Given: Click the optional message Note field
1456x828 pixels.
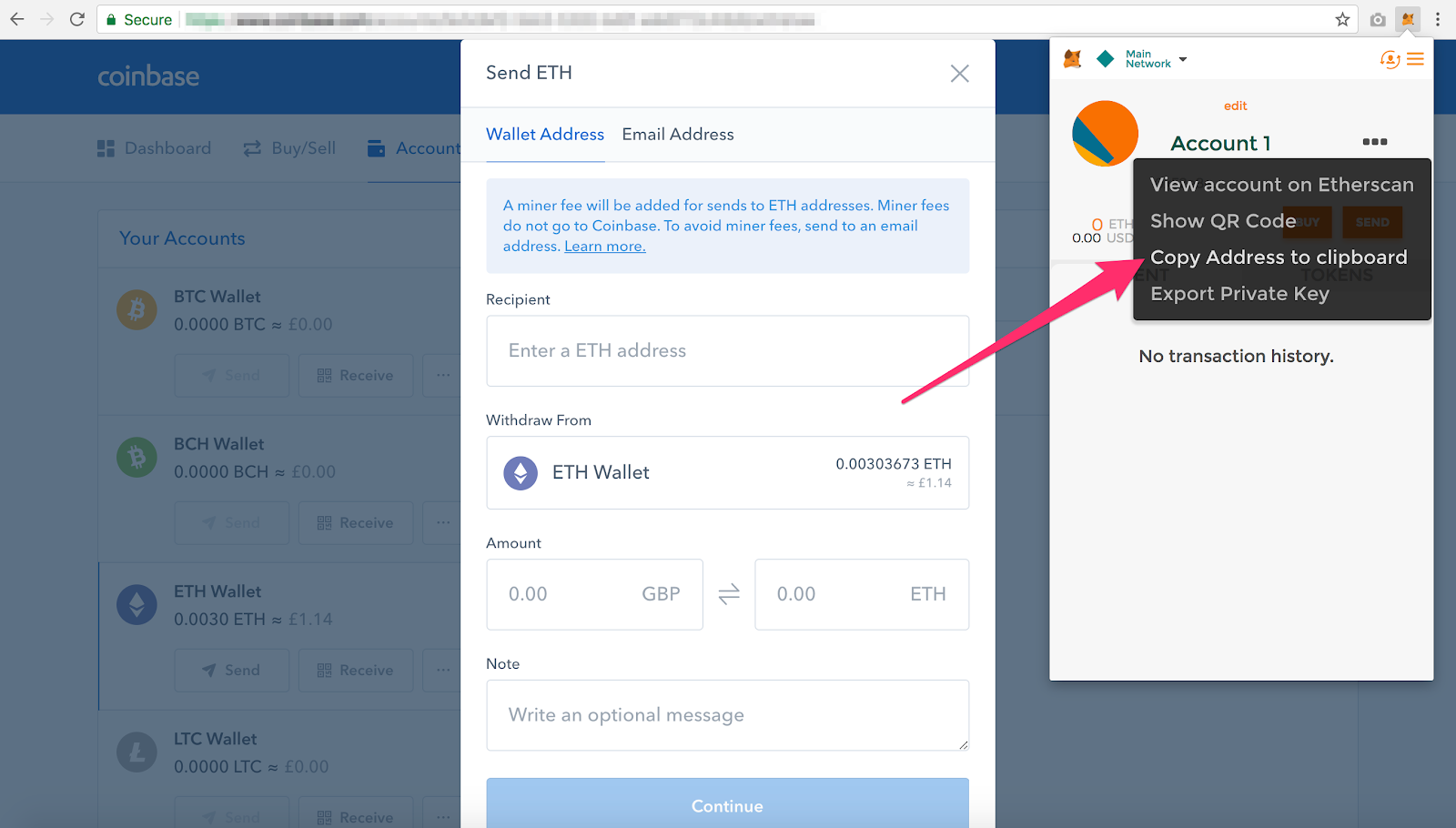Looking at the screenshot, I should [728, 715].
